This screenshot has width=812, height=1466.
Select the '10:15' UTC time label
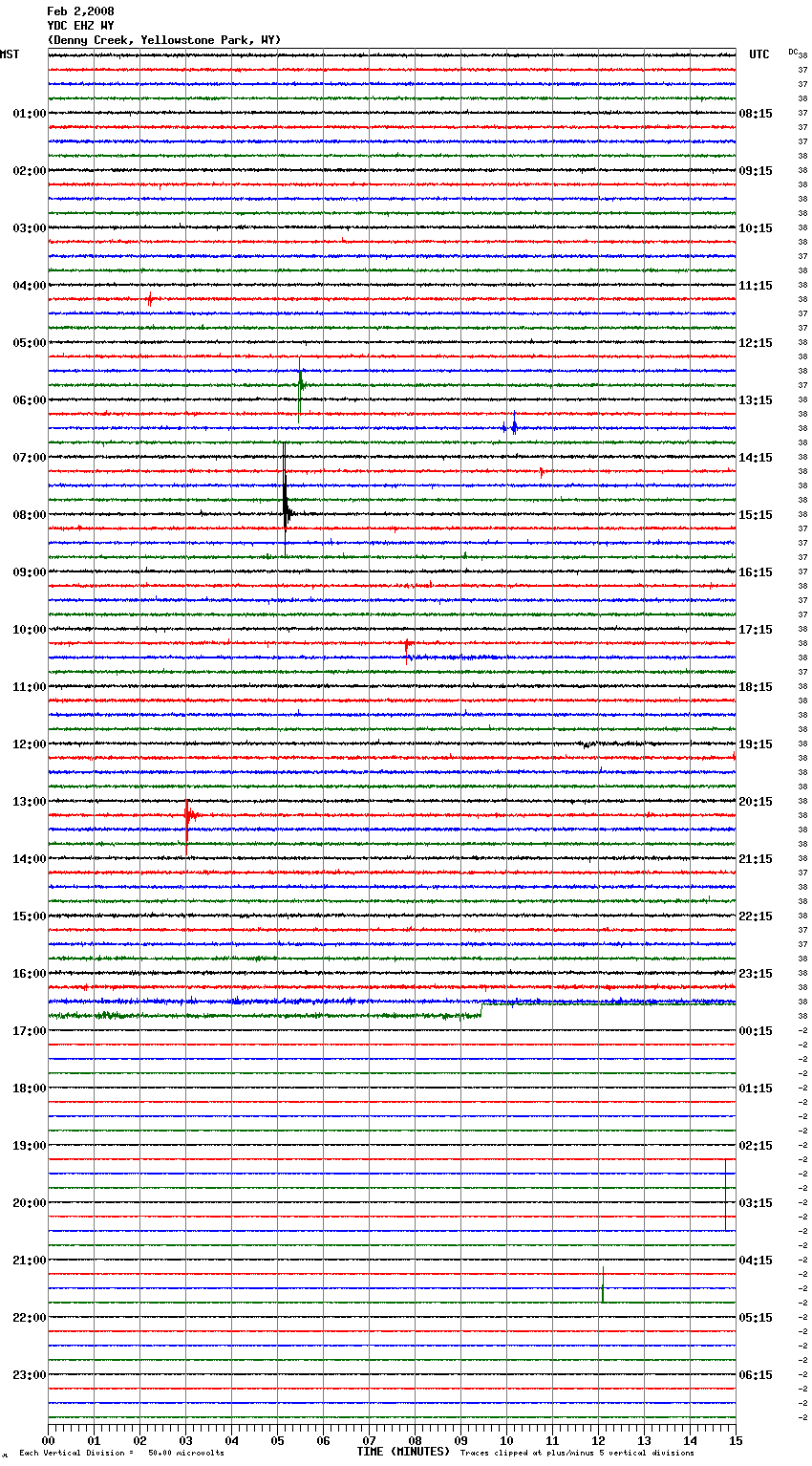pos(756,228)
